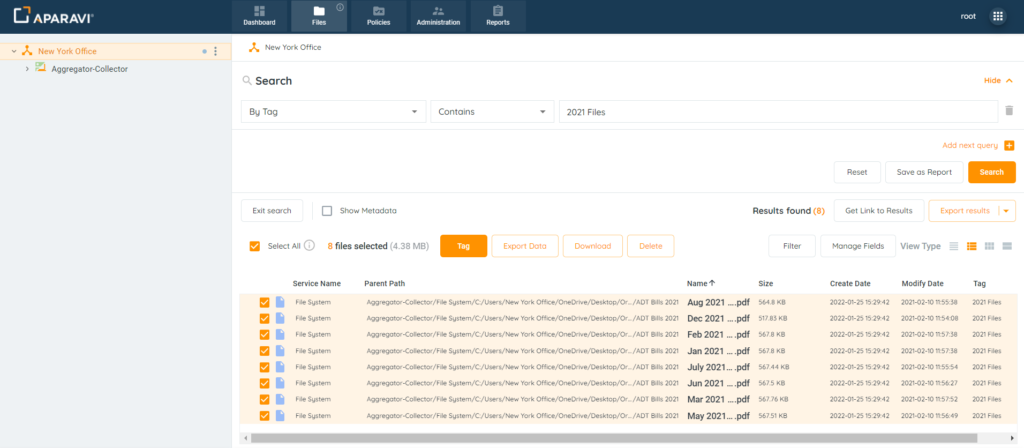Enable the Show Metadata checkbox
This screenshot has height=448, width=1024.
[327, 211]
